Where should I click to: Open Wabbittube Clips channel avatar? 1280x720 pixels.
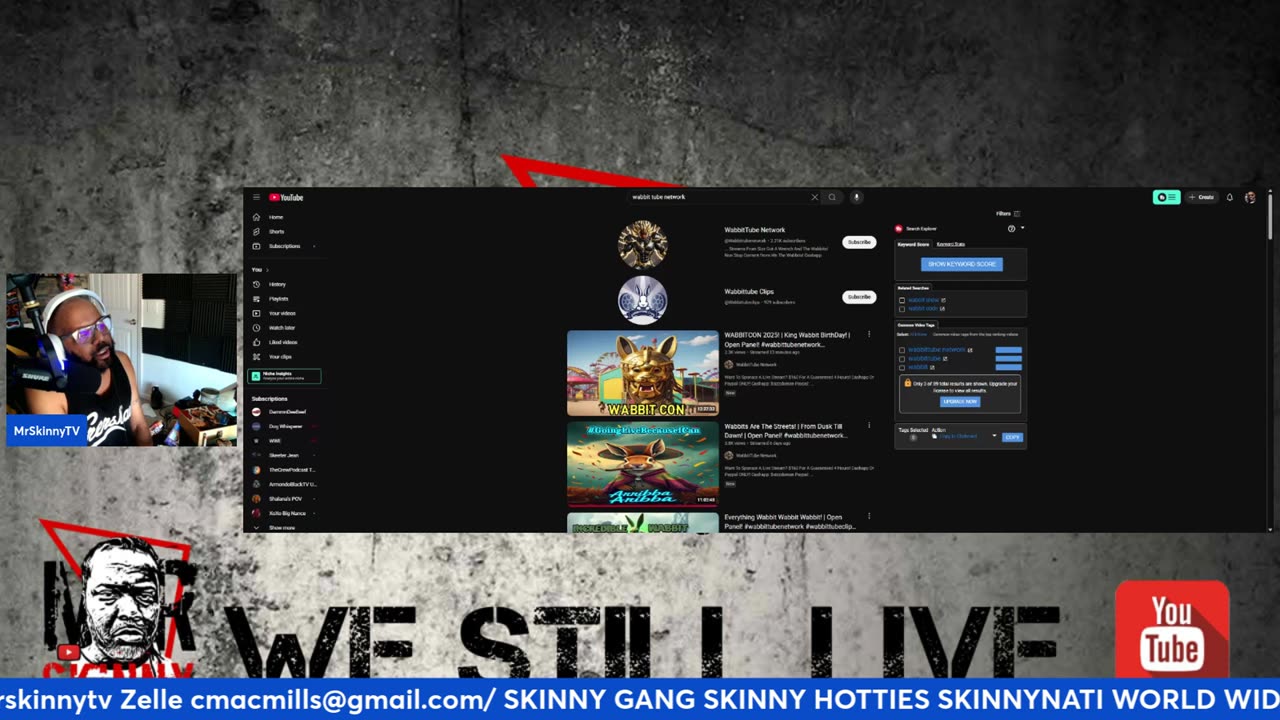click(642, 300)
